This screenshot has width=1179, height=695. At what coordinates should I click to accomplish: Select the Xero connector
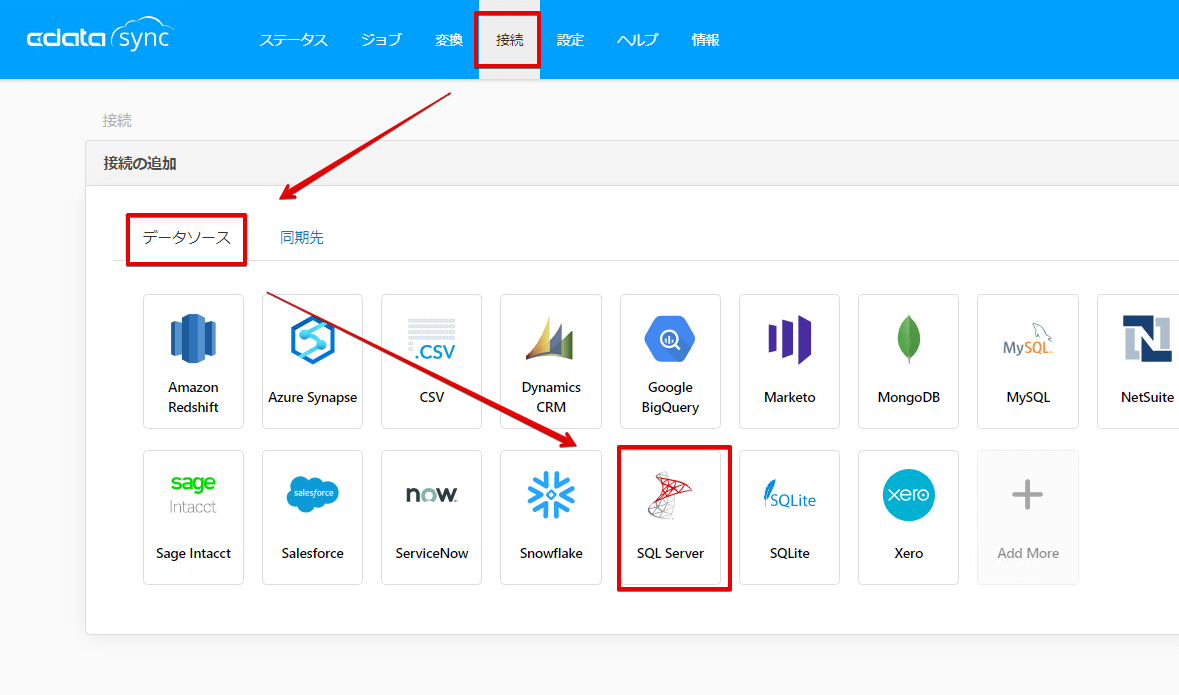(x=908, y=517)
